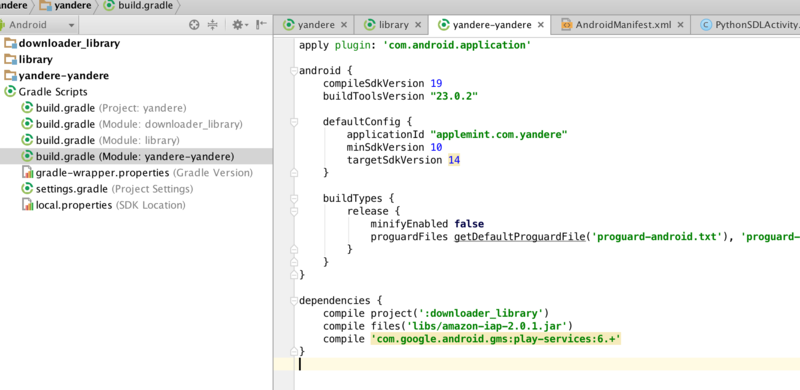Click the Scroll from Source target icon

pyautogui.click(x=194, y=25)
